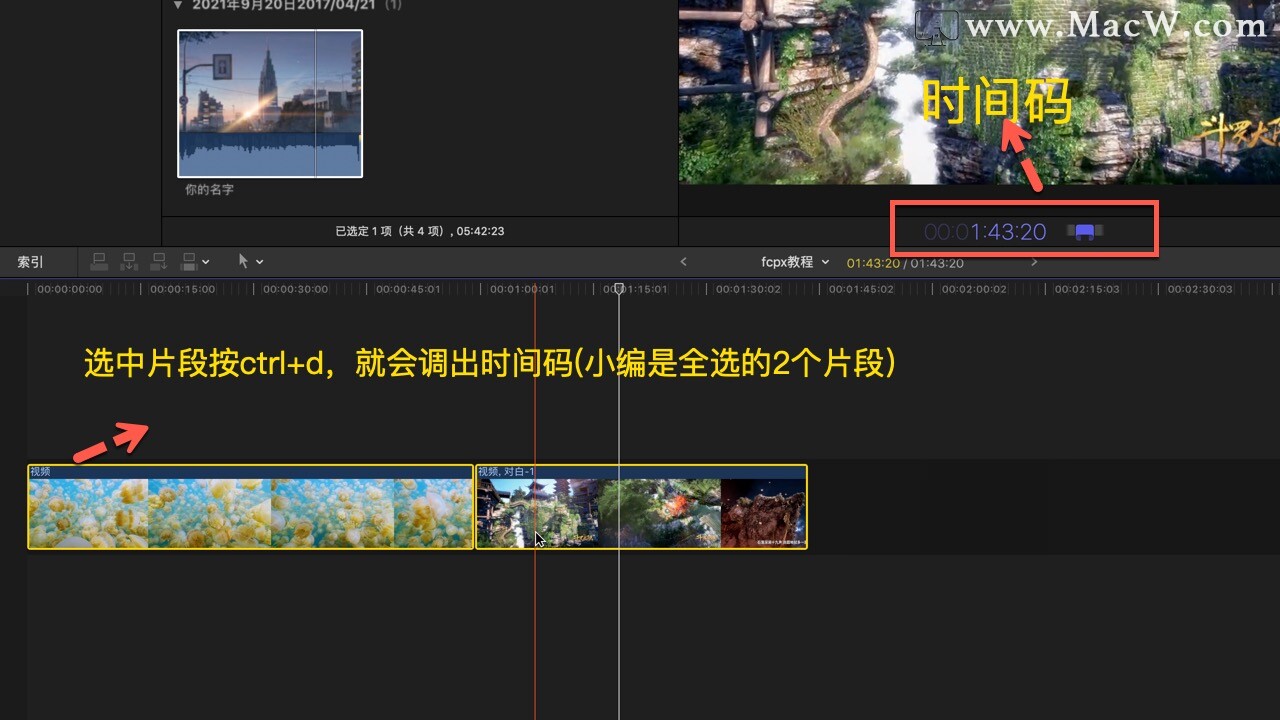
Task: Click the insert clip edit icon
Action: click(x=129, y=262)
